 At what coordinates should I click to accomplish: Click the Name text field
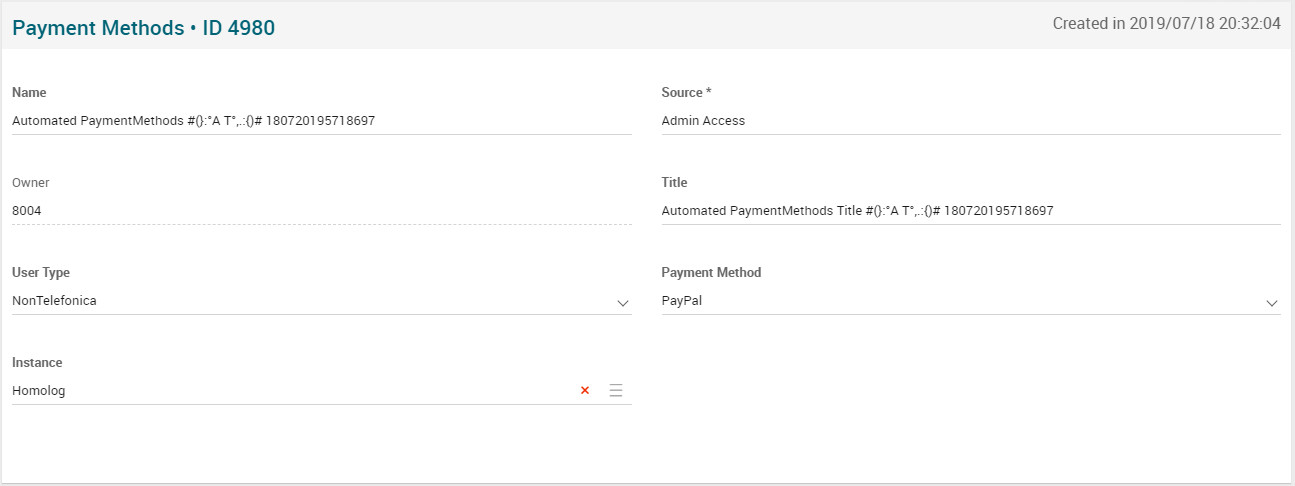[x=320, y=121]
